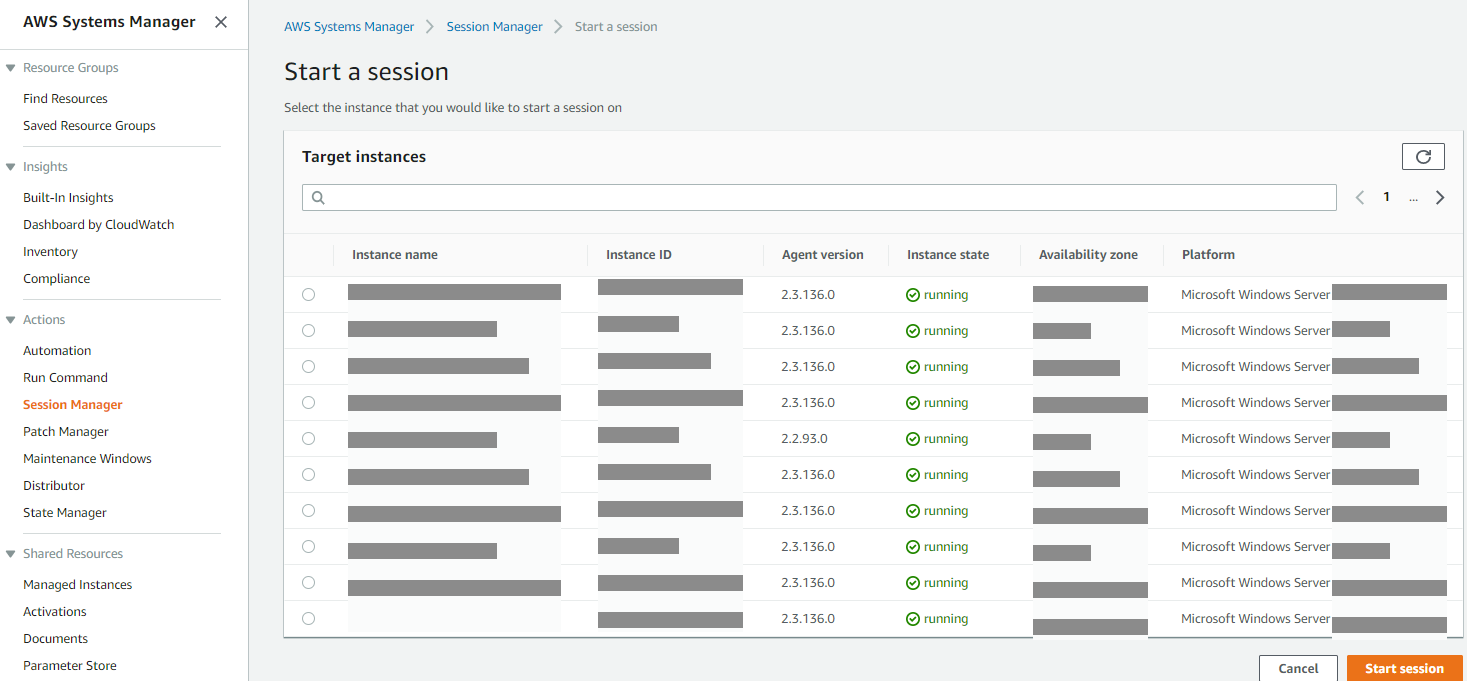The height and width of the screenshot is (681, 1467).
Task: Go to the previous page of instances
Action: tap(1359, 197)
